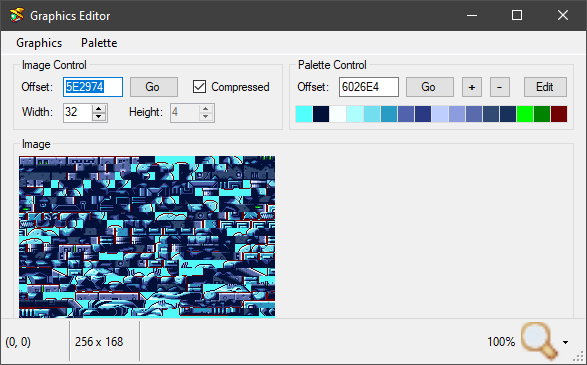Click the magnifying glass zoom icon
The width and height of the screenshot is (587, 365).
coord(539,341)
